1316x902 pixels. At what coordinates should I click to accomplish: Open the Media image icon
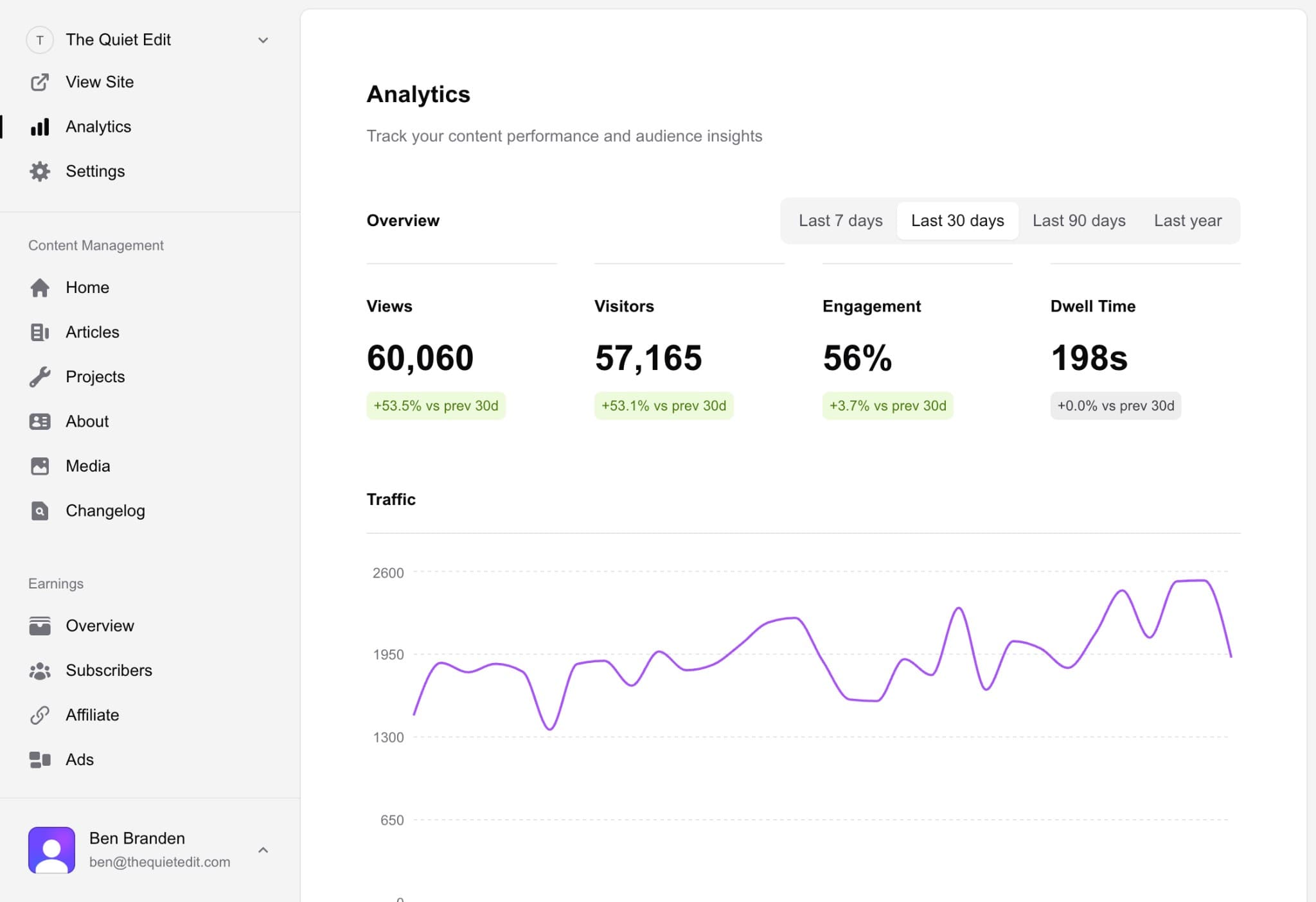tap(40, 466)
